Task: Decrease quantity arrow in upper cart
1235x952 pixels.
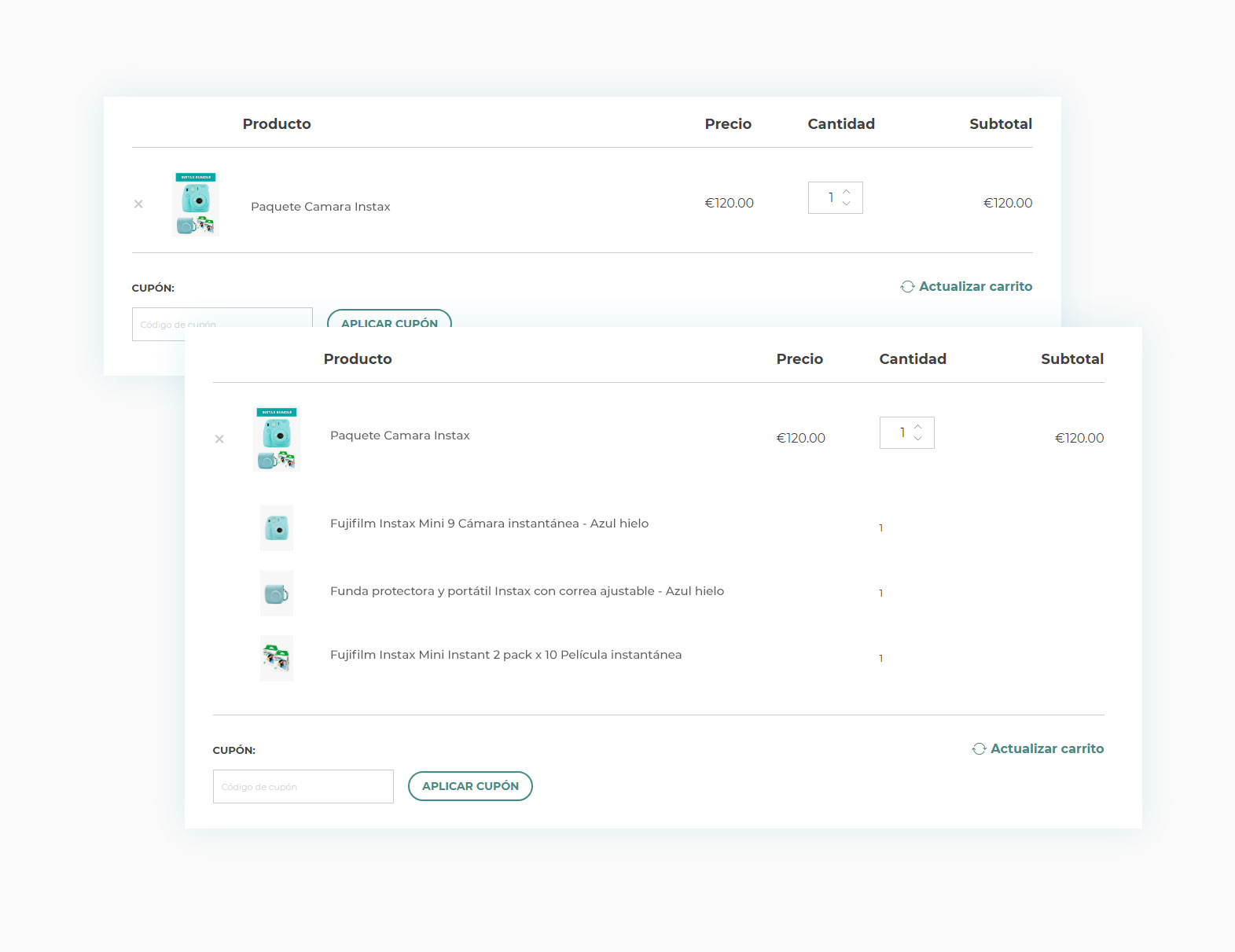Action: (847, 204)
